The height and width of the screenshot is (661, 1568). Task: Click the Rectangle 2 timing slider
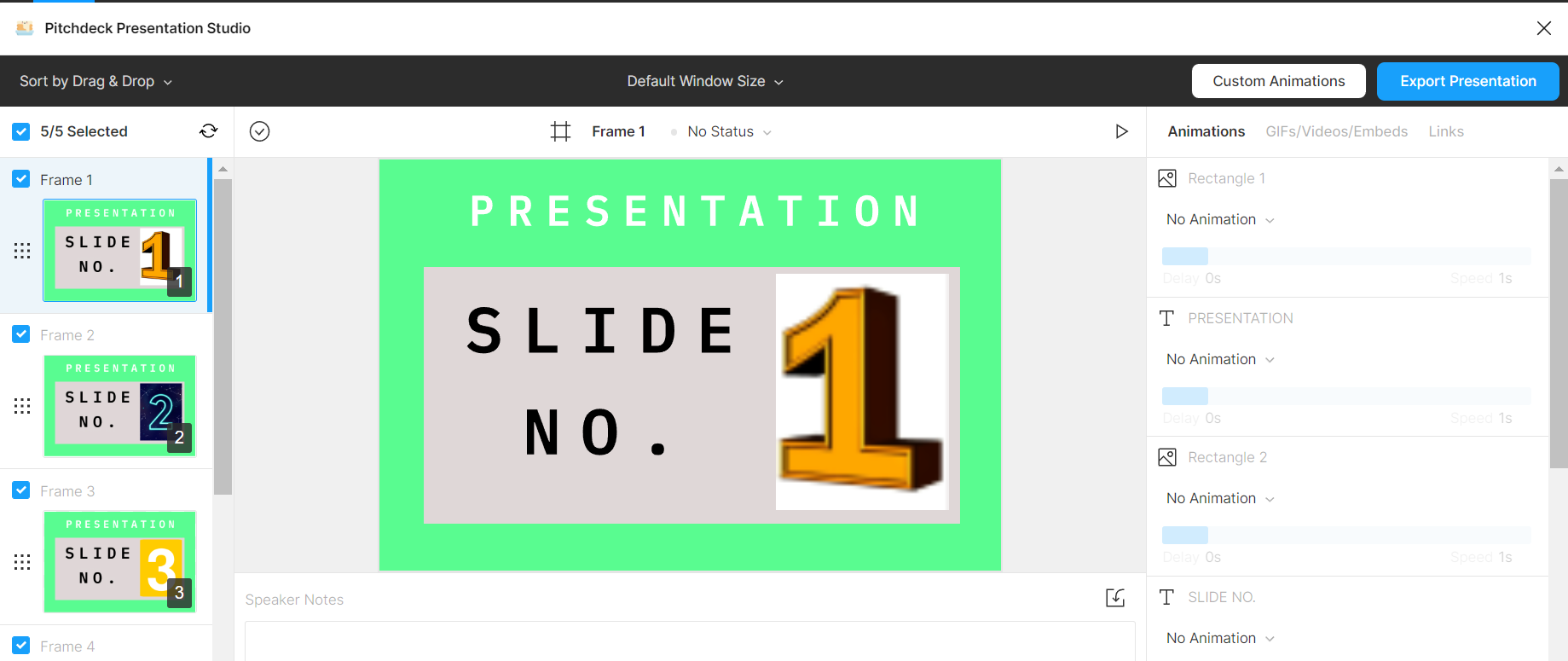click(x=1346, y=535)
